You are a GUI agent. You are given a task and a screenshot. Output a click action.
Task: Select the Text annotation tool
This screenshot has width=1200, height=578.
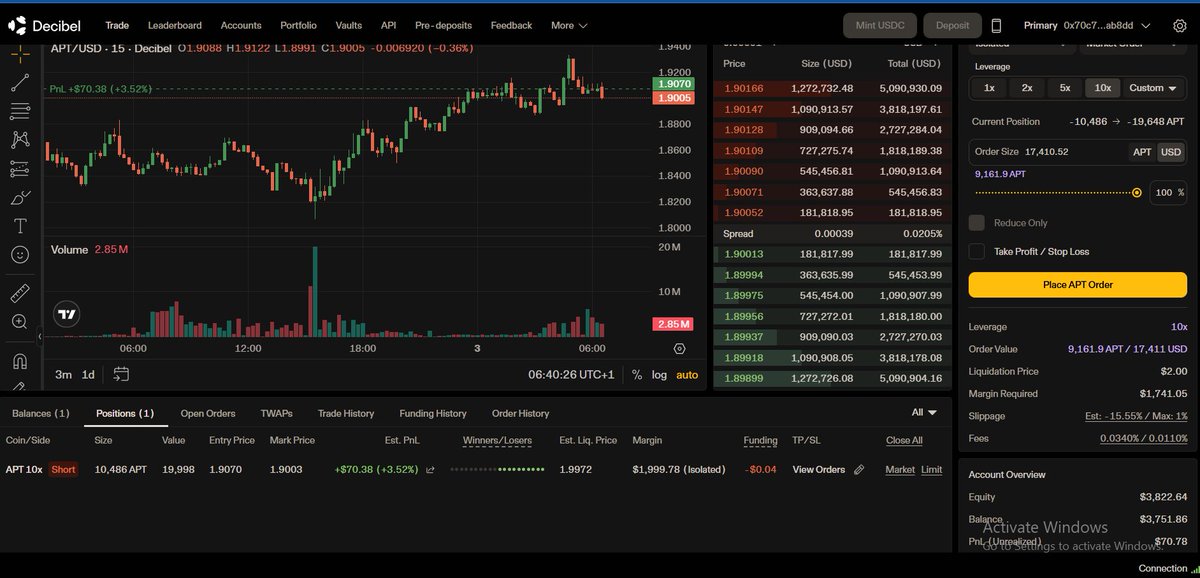pos(19,226)
